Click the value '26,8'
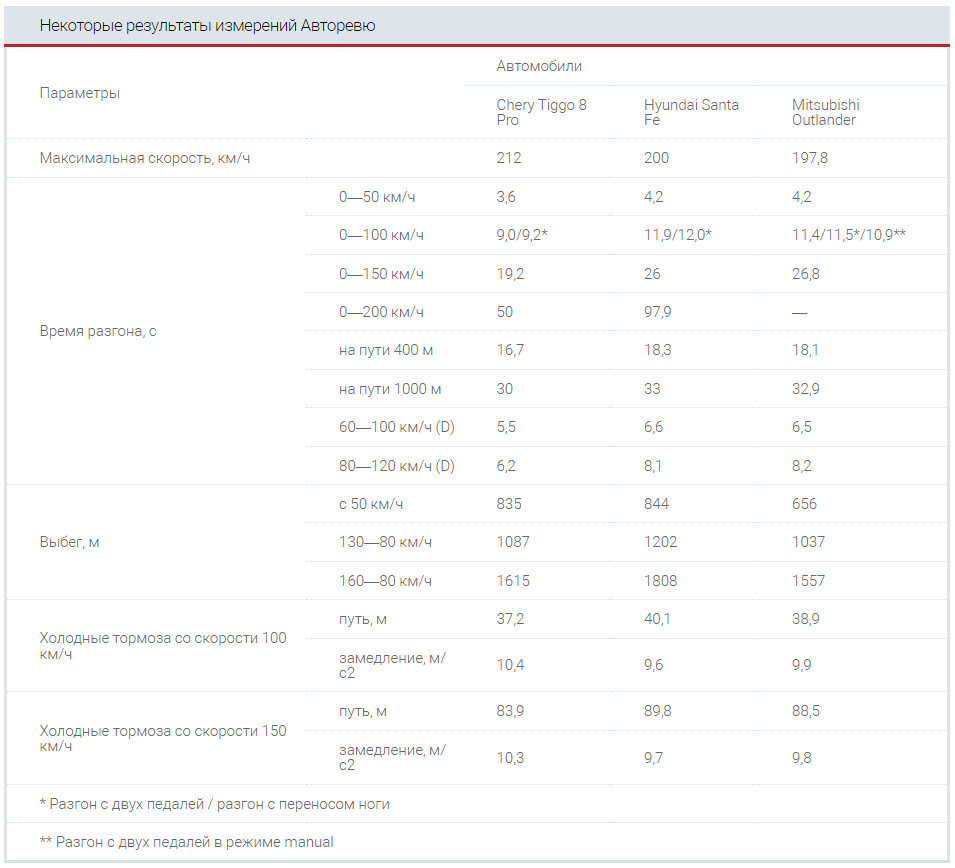This screenshot has width=955, height=868. click(x=806, y=274)
